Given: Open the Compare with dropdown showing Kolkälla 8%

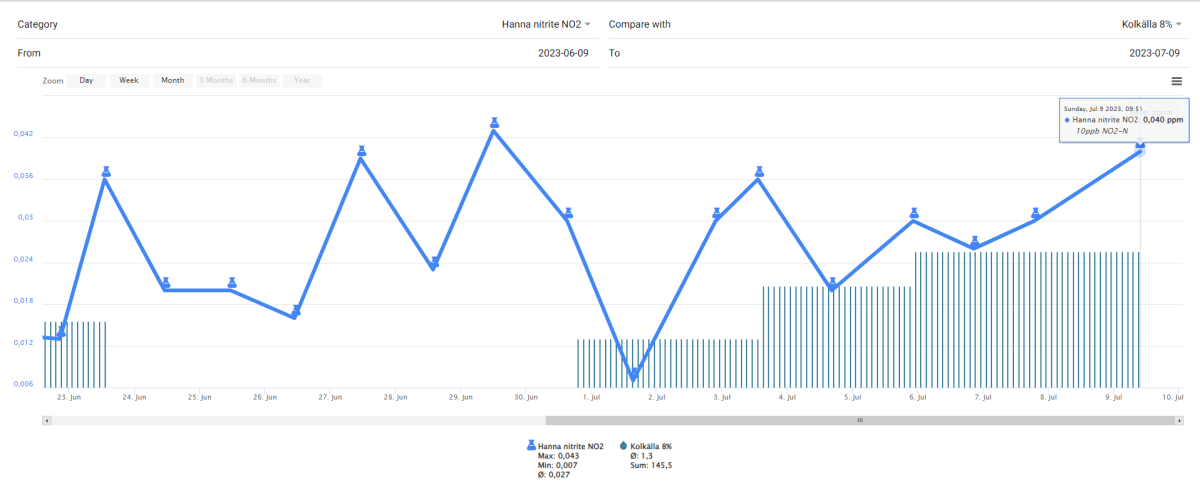Looking at the screenshot, I should 1152,24.
